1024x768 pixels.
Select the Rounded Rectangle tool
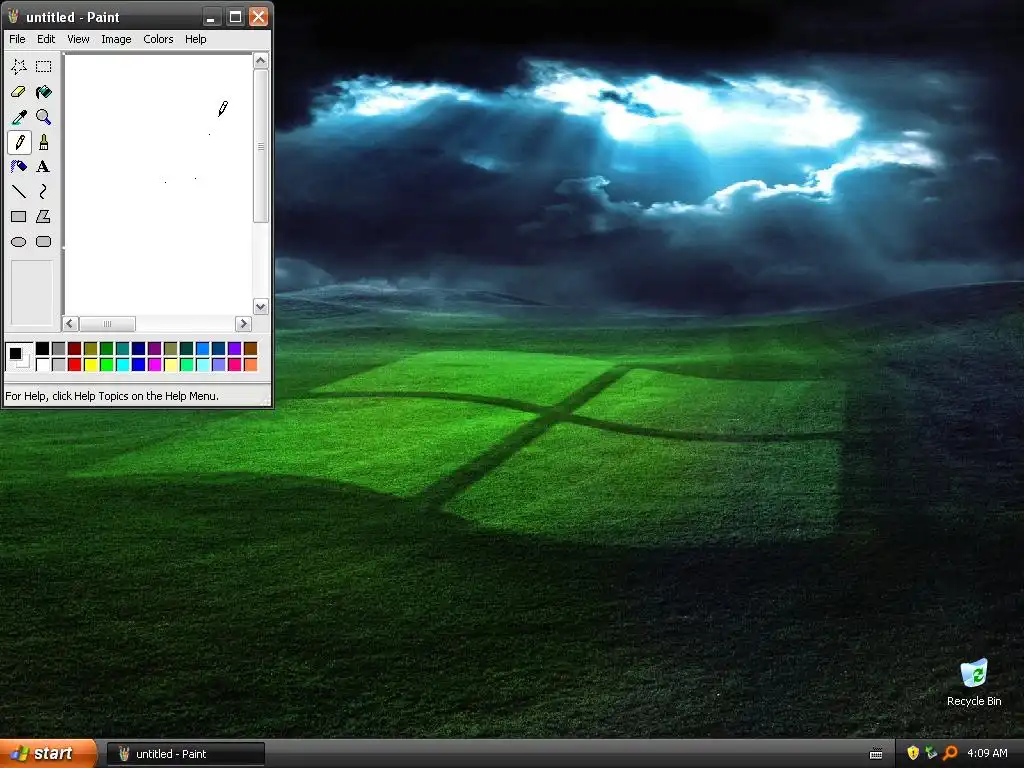pos(44,242)
